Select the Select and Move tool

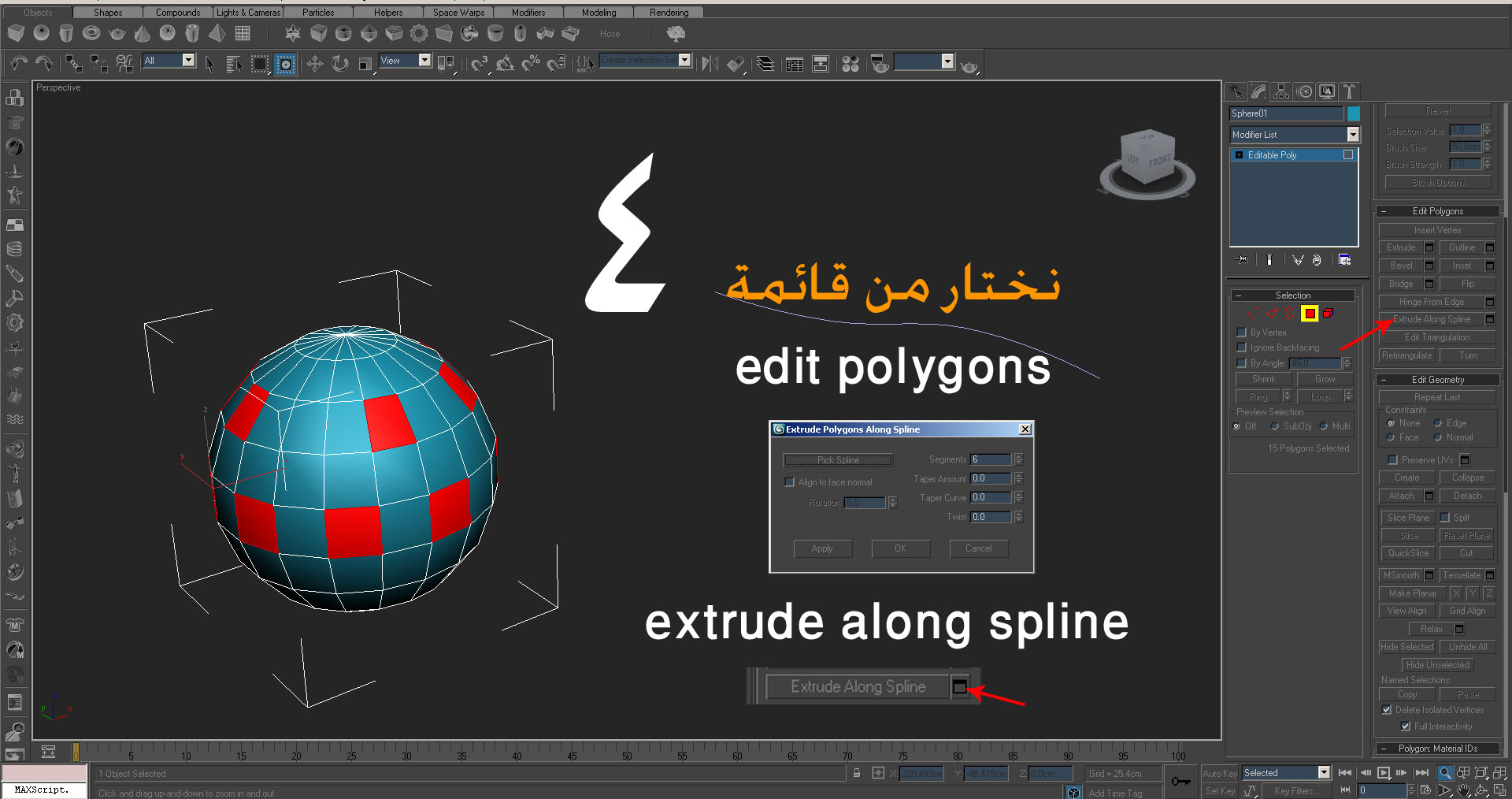point(314,64)
